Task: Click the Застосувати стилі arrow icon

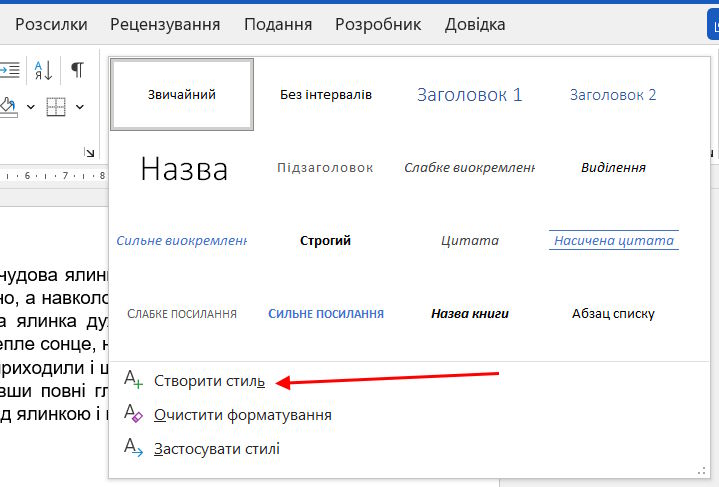Action: click(x=133, y=447)
